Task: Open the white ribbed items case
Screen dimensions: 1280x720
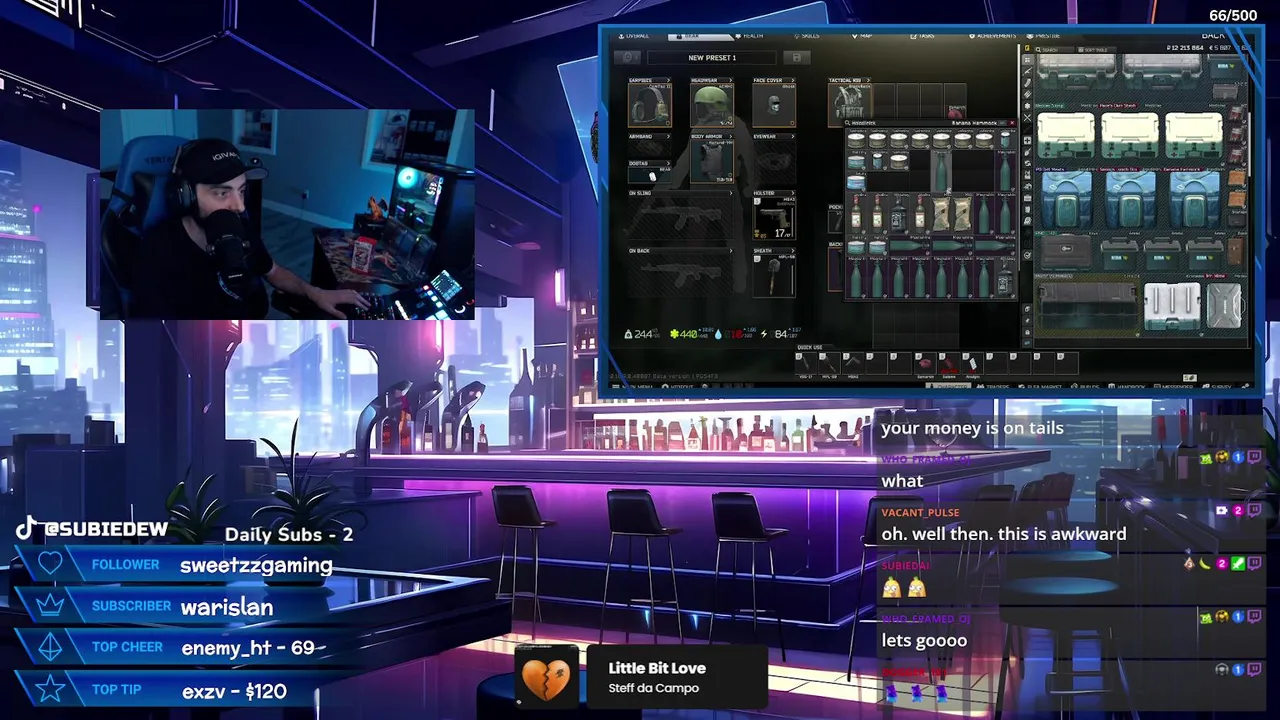Action: 1172,306
